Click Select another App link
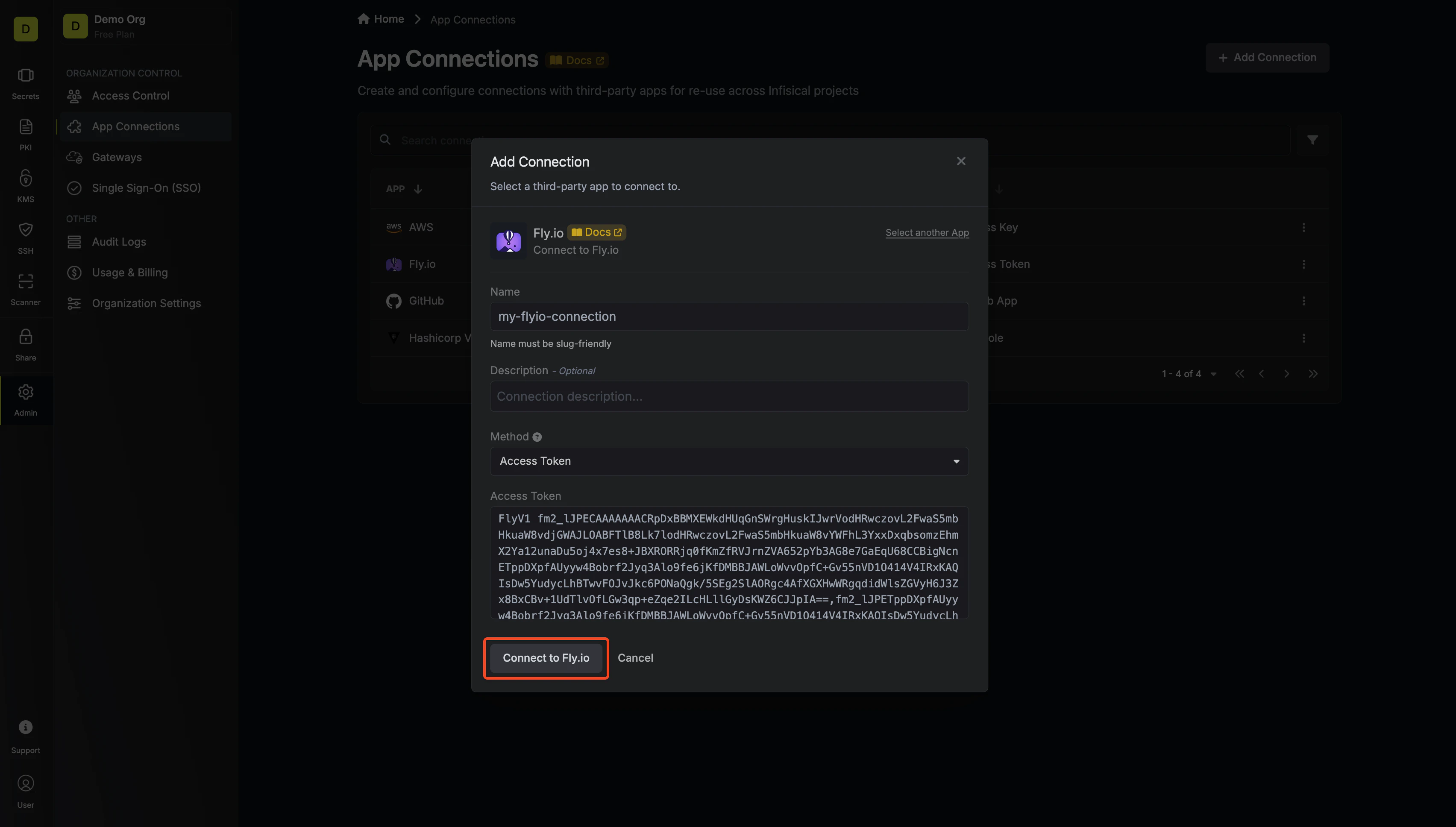The image size is (1456, 827). pos(927,232)
